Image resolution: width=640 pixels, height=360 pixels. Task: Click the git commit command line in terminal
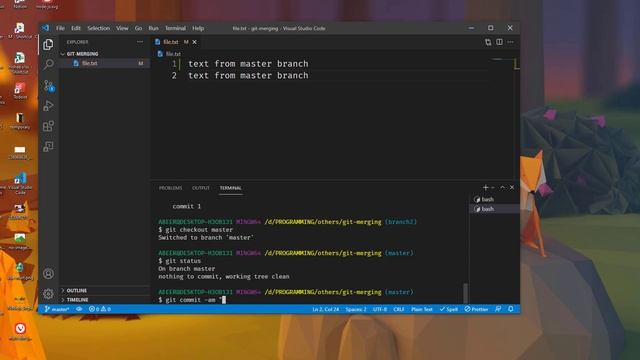[x=192, y=300]
